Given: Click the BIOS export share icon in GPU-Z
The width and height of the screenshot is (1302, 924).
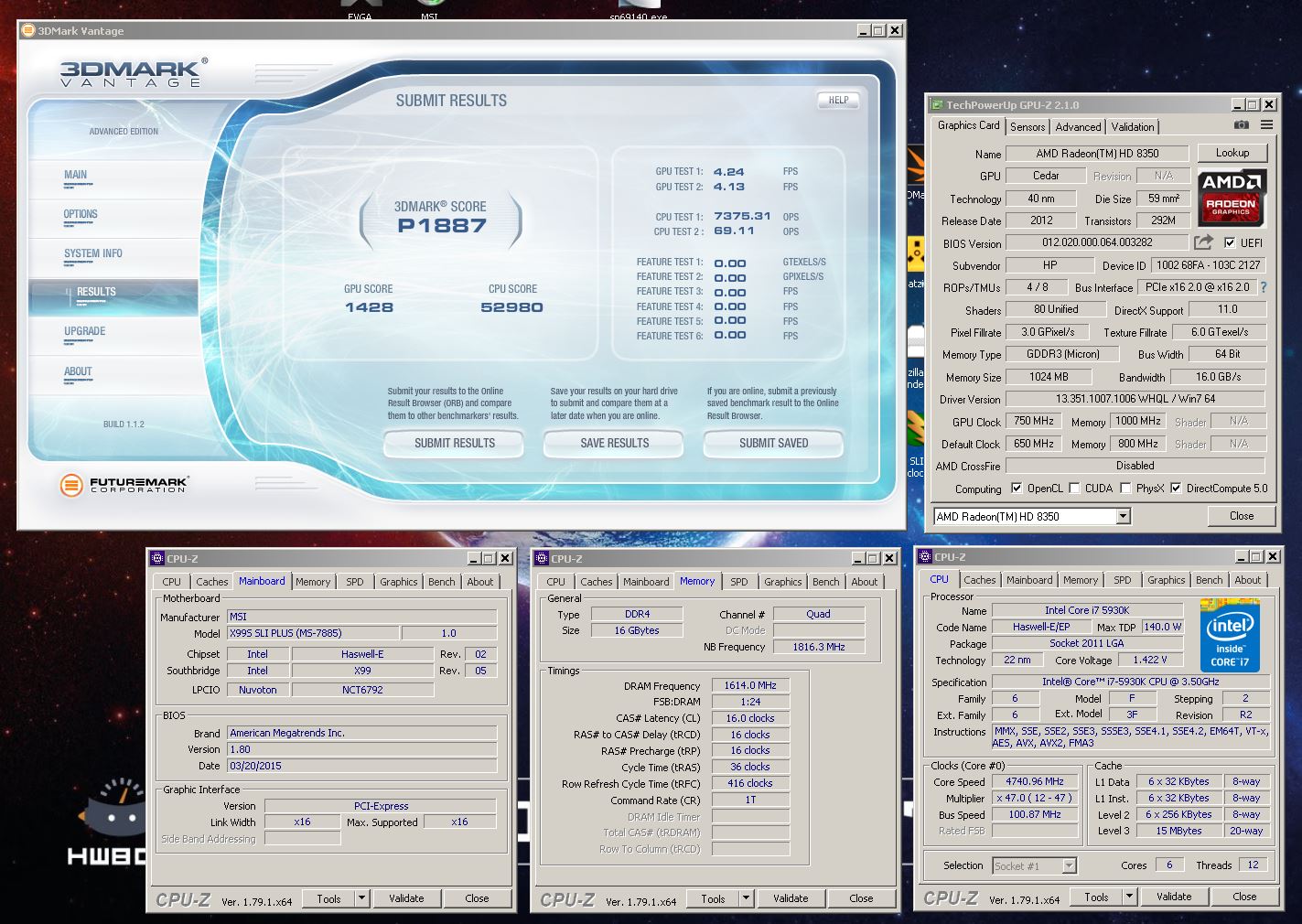Looking at the screenshot, I should click(x=1203, y=242).
